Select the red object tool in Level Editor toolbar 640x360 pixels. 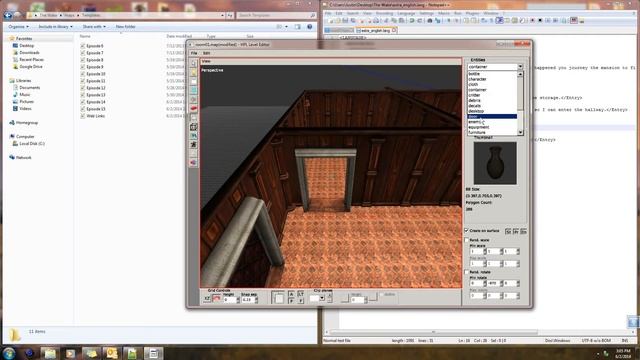pos(193,109)
